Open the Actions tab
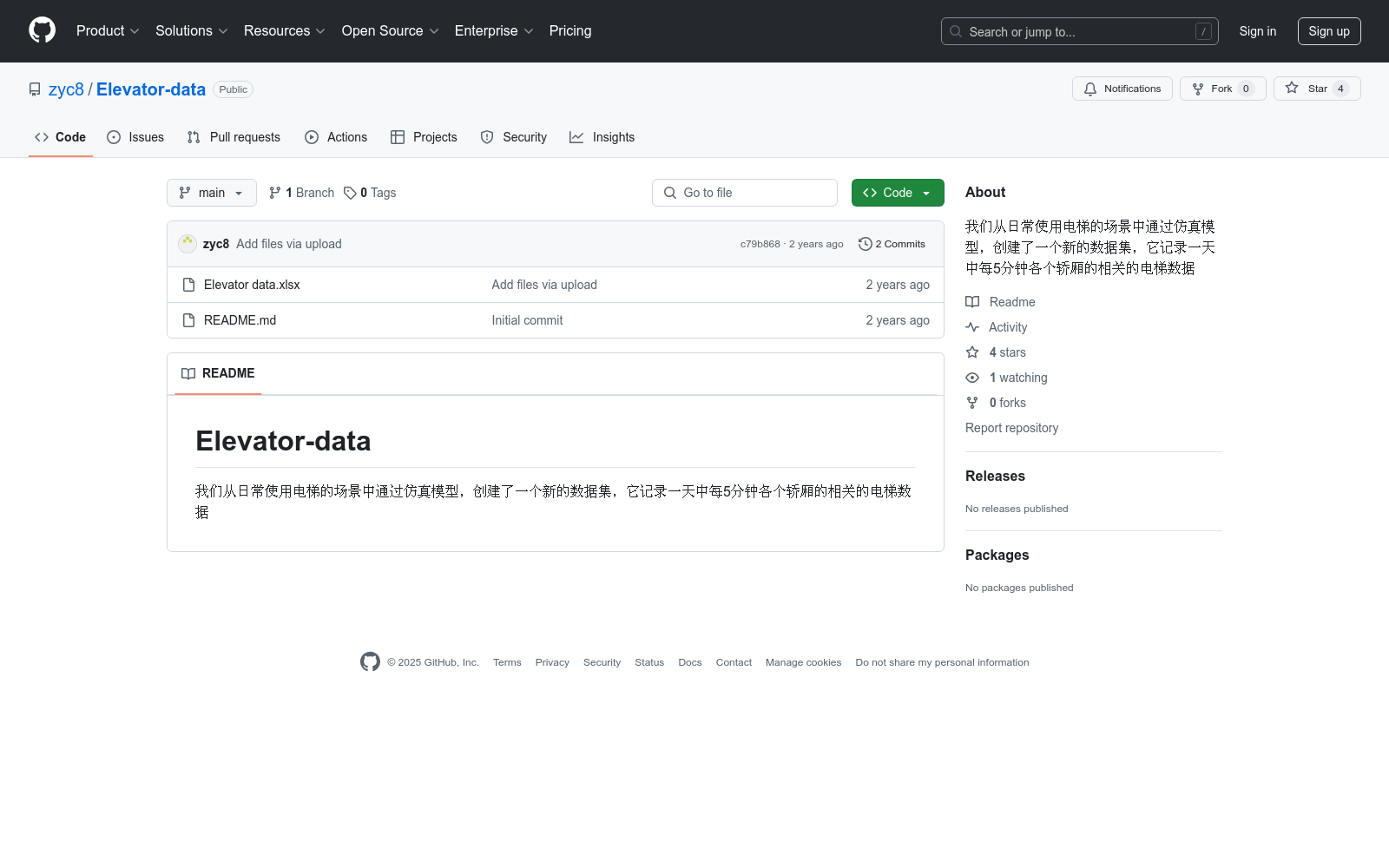 [x=336, y=137]
